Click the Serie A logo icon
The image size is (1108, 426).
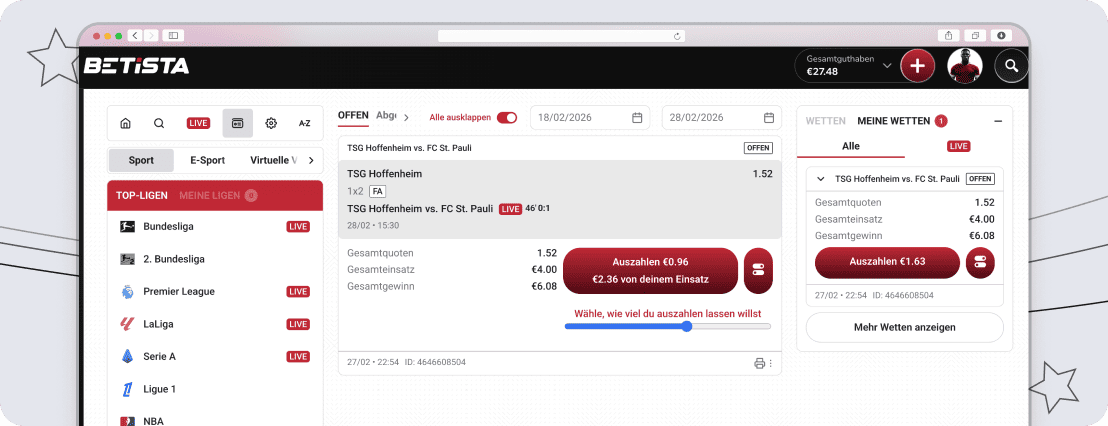pyautogui.click(x=127, y=357)
